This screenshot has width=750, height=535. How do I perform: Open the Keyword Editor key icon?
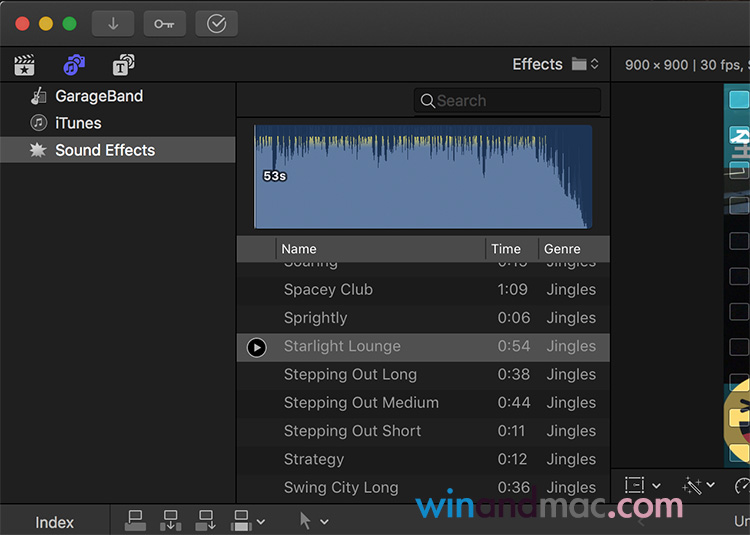point(164,24)
